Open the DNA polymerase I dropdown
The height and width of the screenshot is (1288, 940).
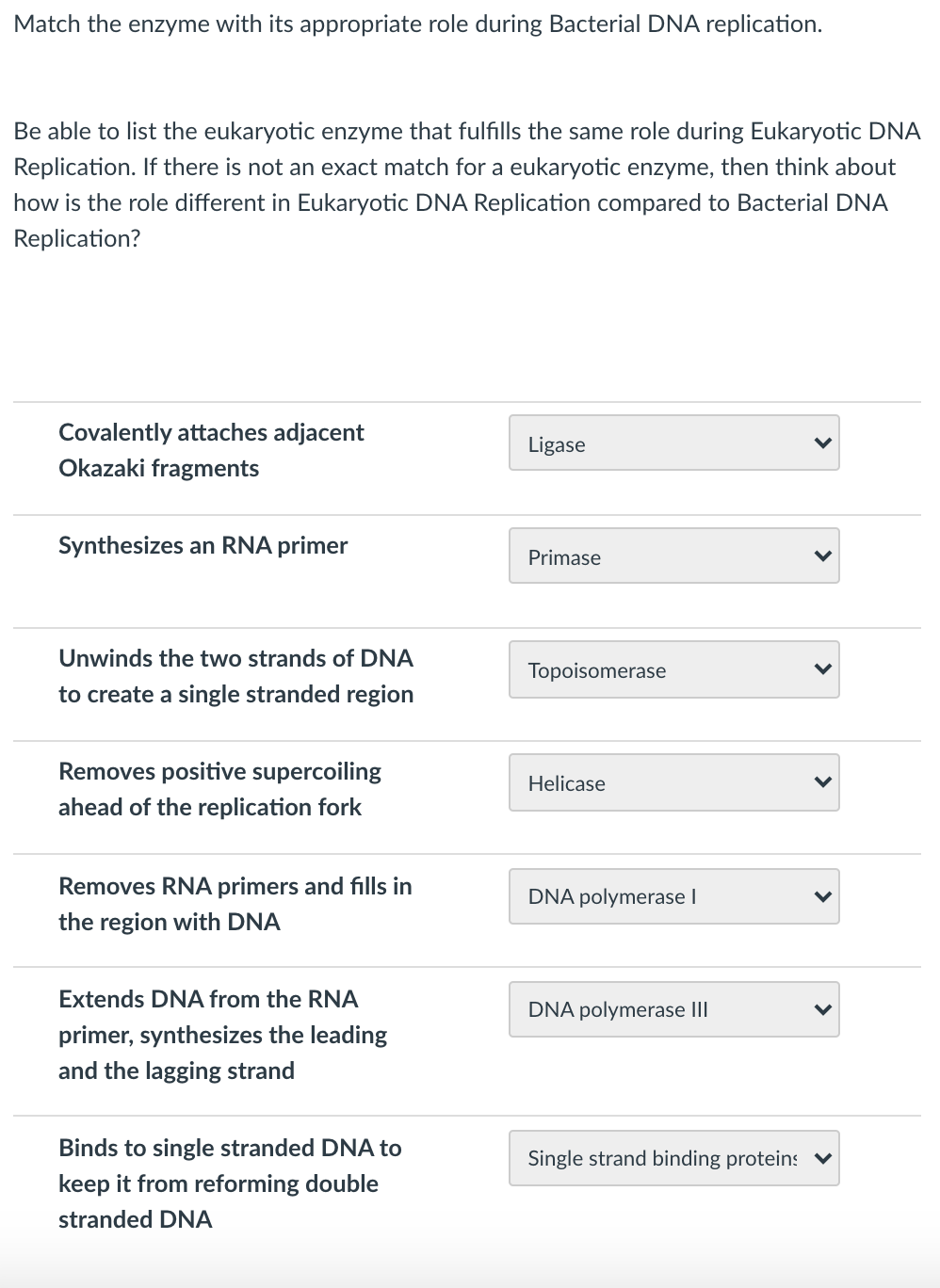673,896
